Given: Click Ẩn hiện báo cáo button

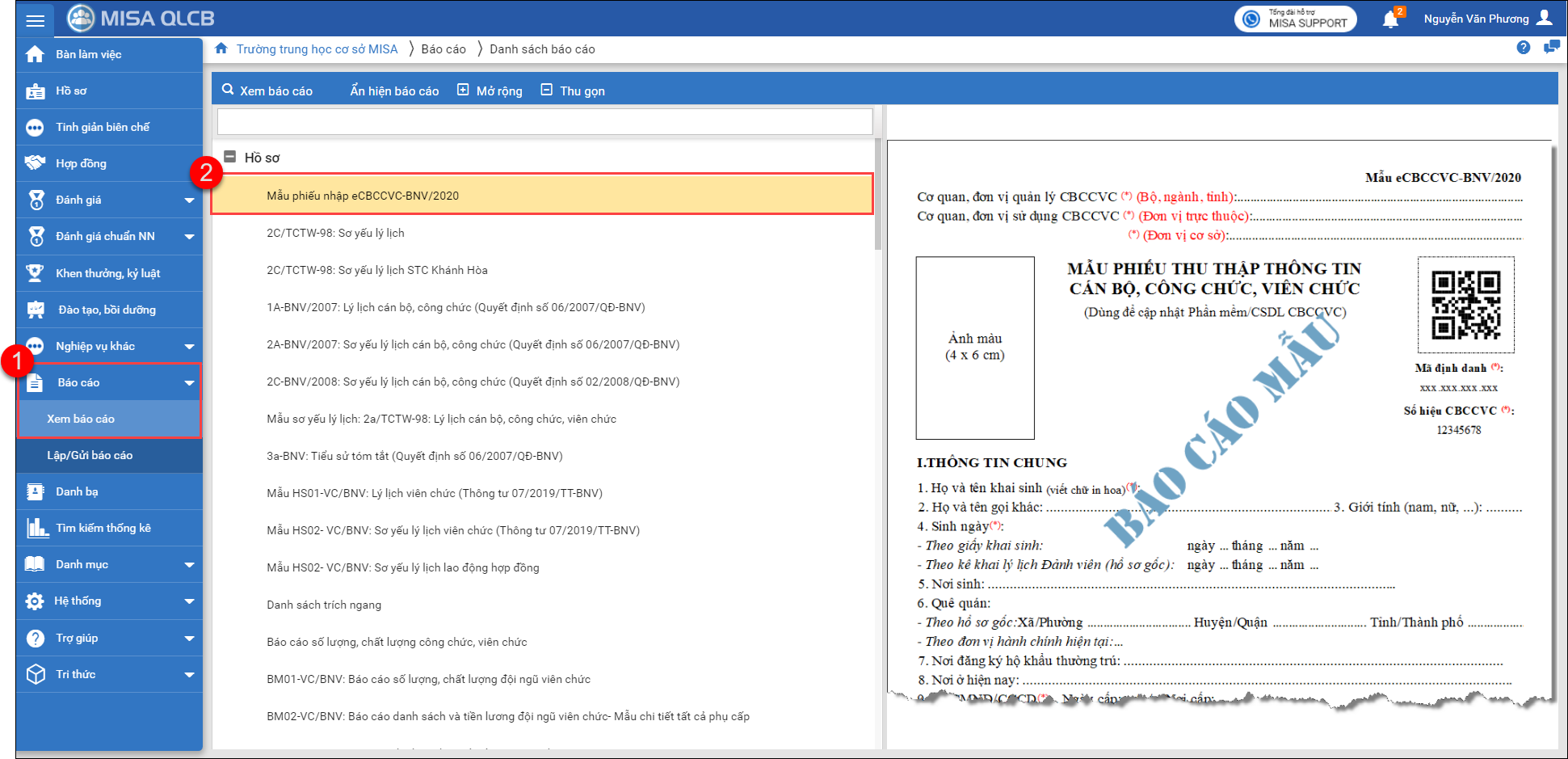Looking at the screenshot, I should pos(394,91).
